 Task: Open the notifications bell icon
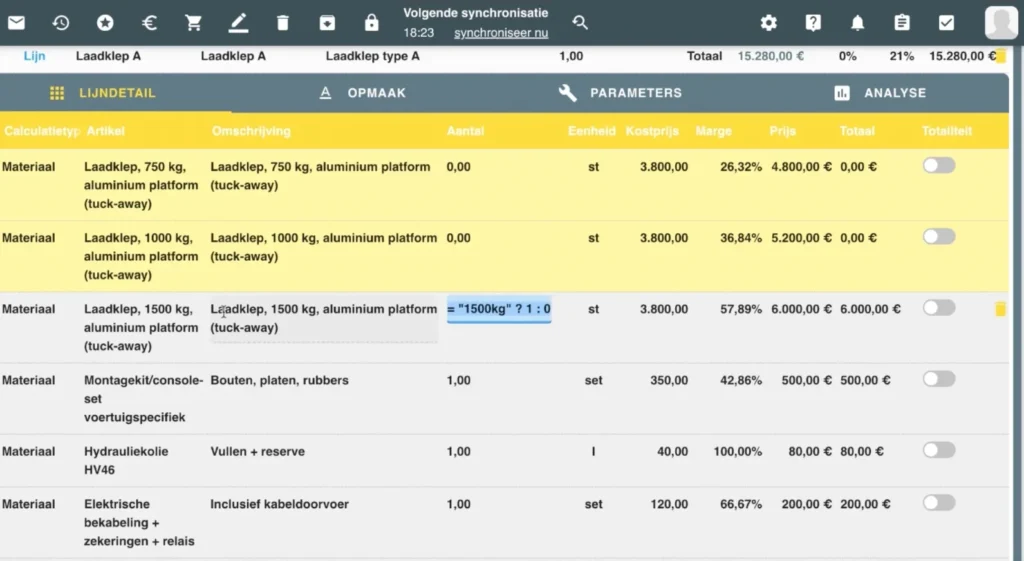pos(857,23)
